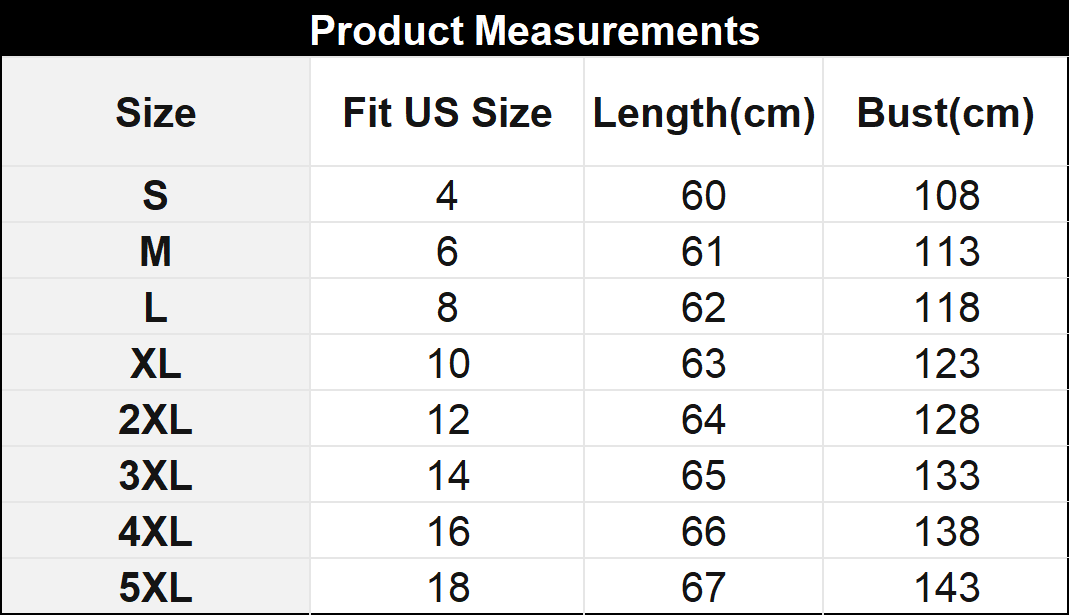1069x615 pixels.
Task: Select the 4XL size row label
Action: click(155, 532)
